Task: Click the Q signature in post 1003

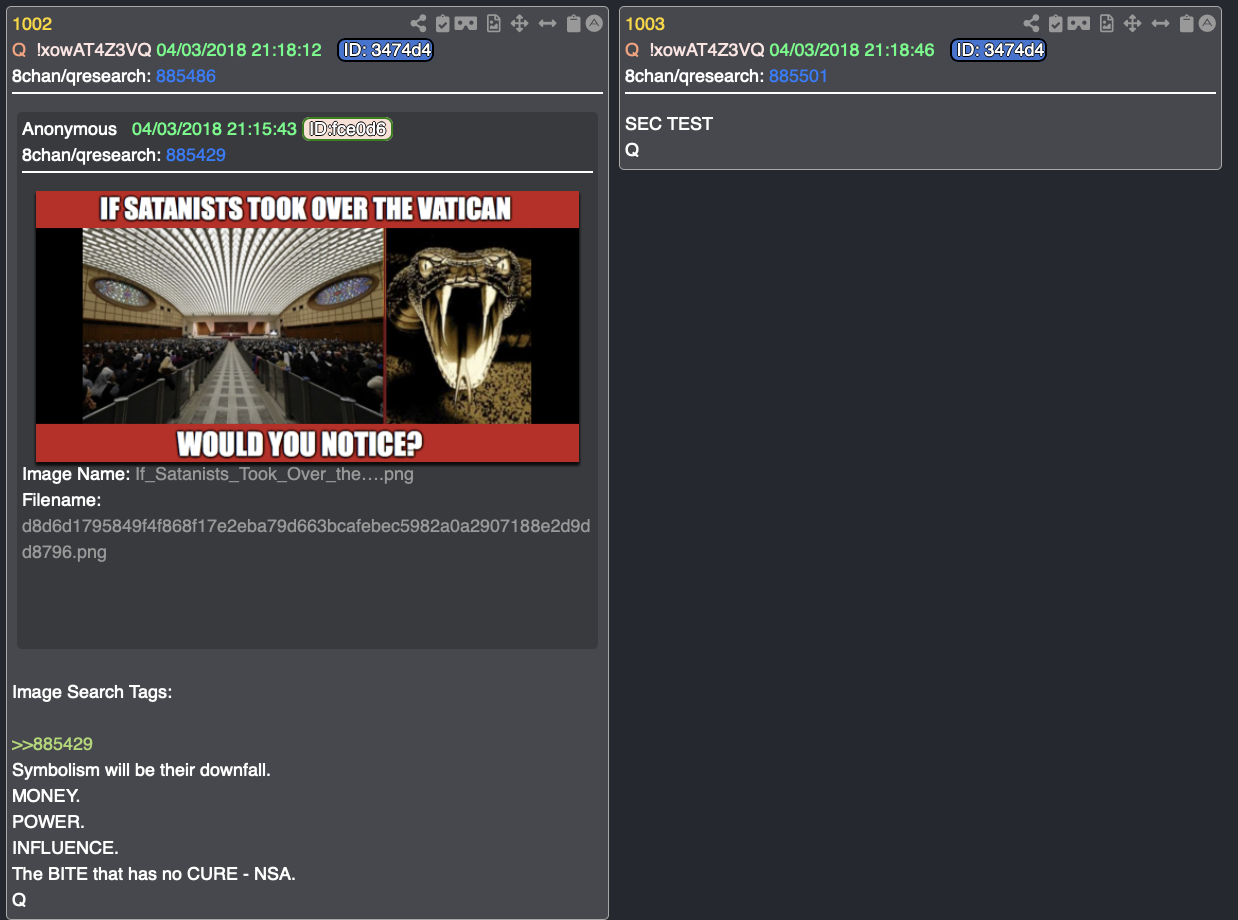Action: (x=632, y=150)
